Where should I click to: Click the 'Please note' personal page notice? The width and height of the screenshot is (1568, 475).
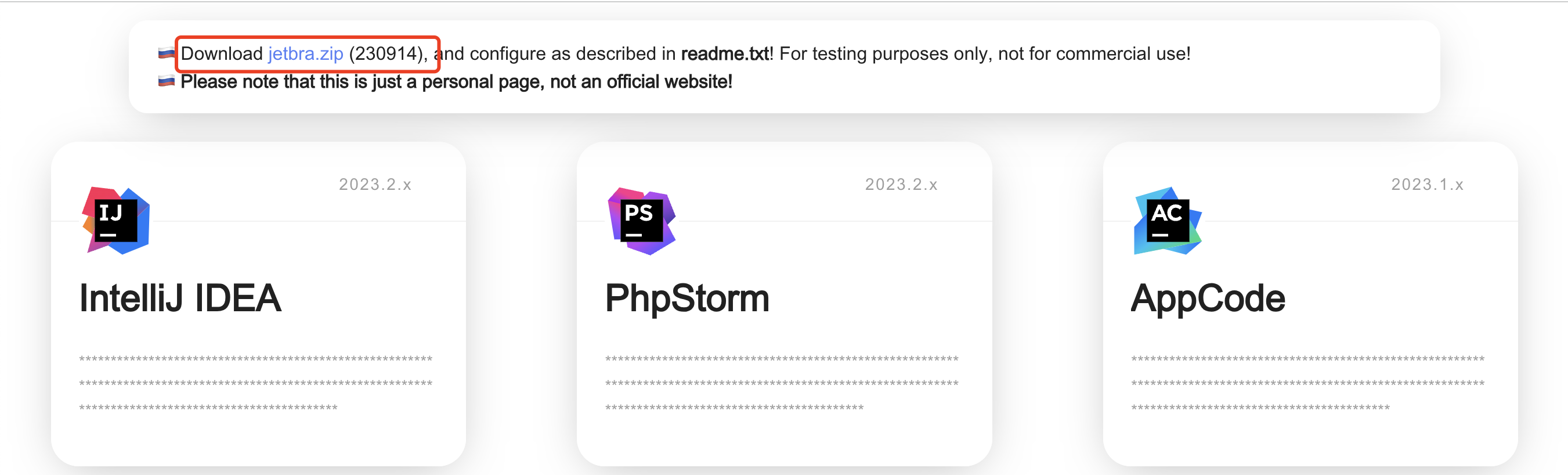pos(456,82)
